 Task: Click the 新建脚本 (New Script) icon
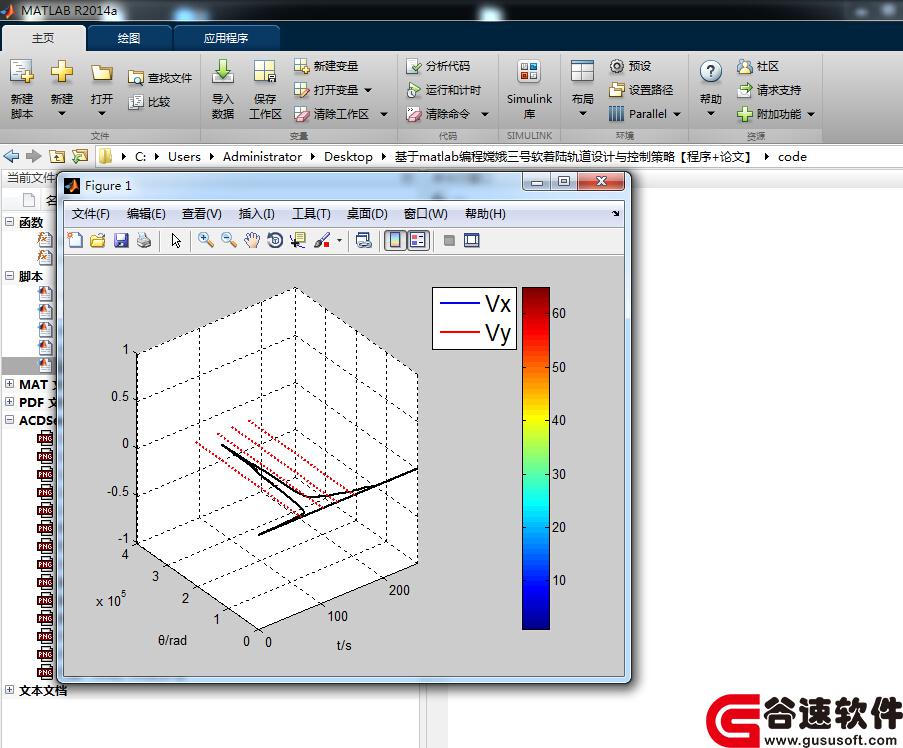pos(22,72)
